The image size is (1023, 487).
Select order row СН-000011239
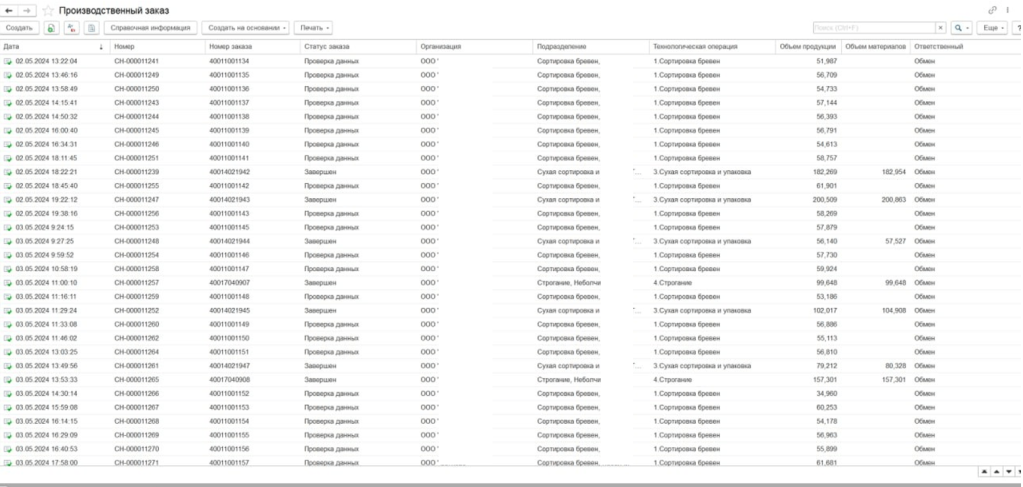point(512,172)
